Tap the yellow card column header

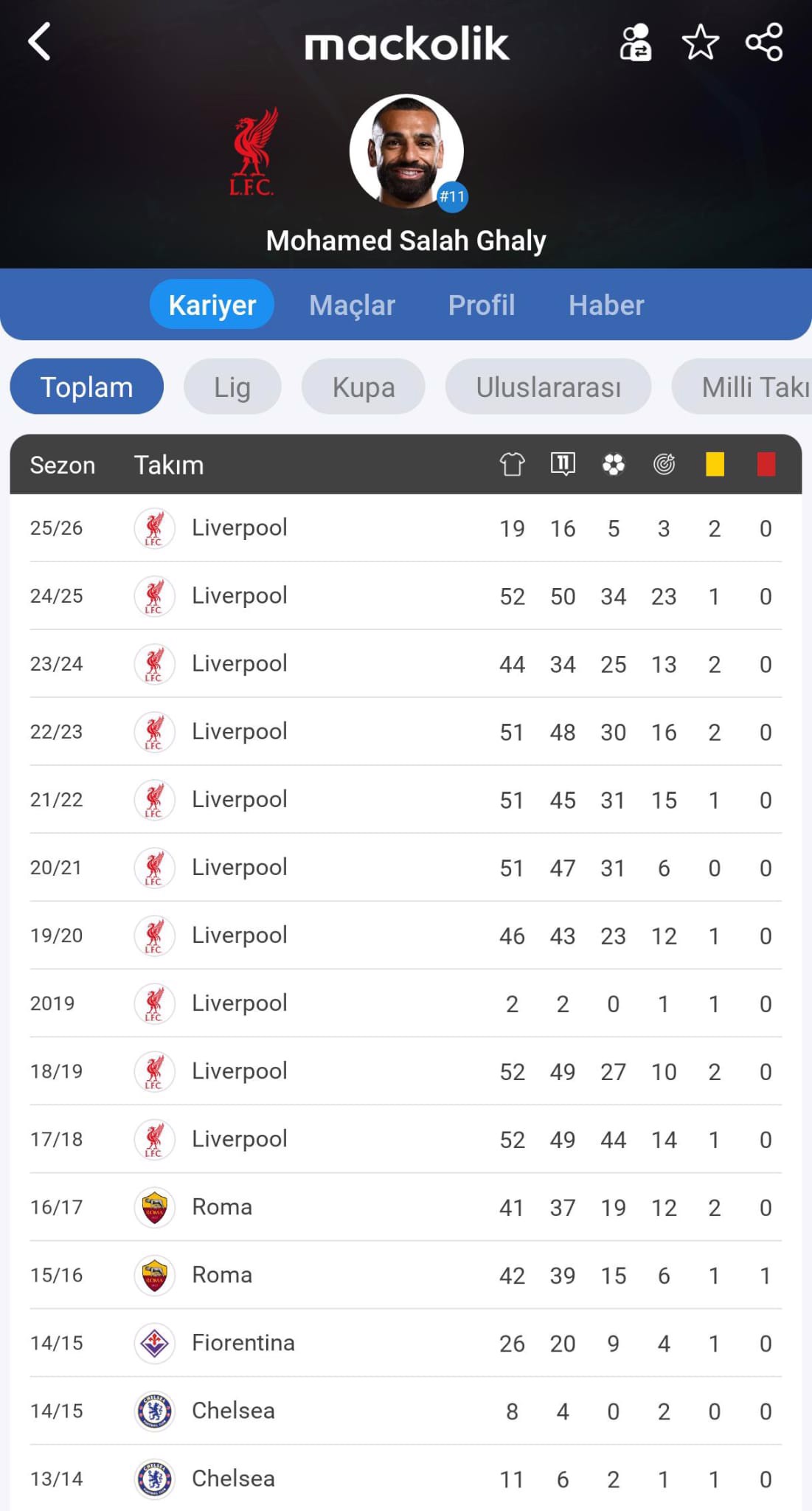coord(715,464)
